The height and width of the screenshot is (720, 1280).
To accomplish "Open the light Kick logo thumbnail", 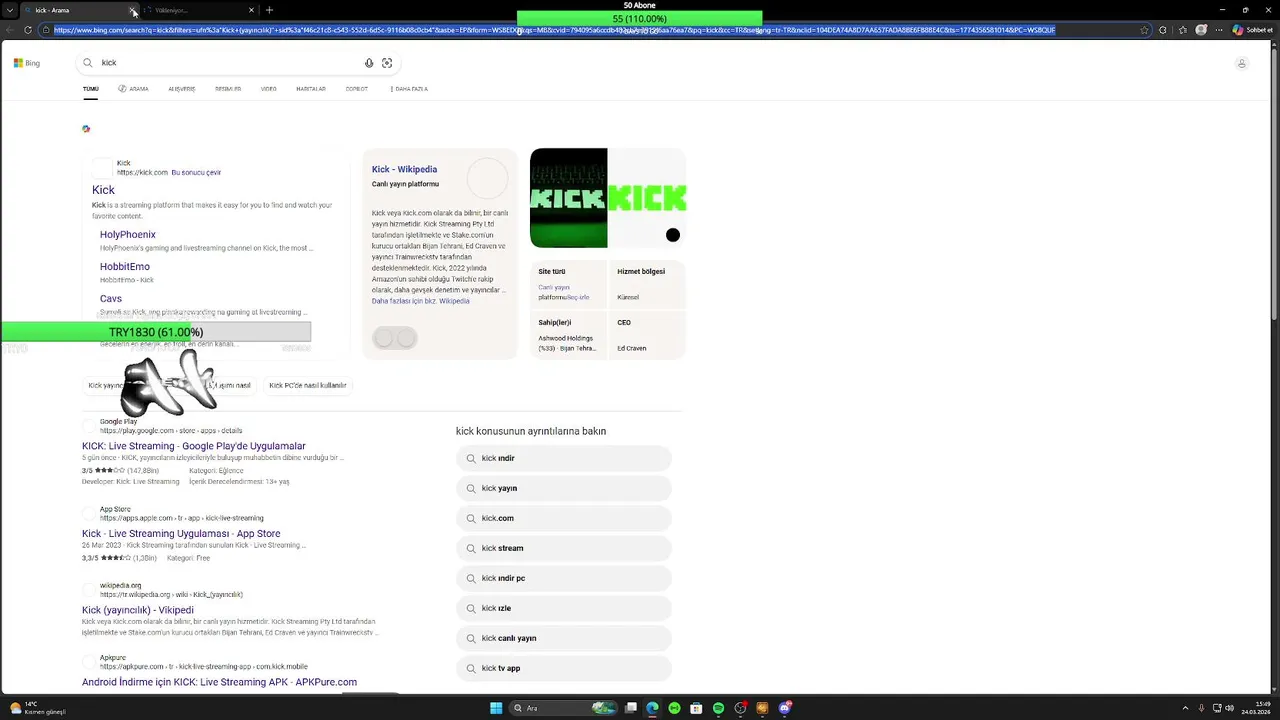I will (647, 198).
